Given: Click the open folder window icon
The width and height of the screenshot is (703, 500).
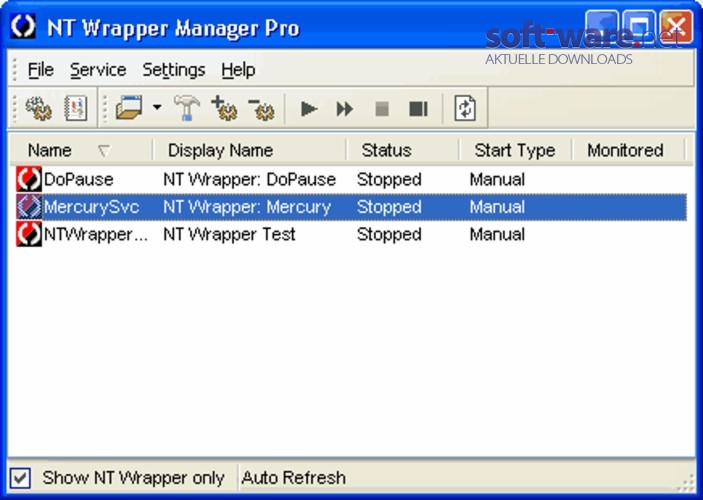Looking at the screenshot, I should click(x=129, y=108).
